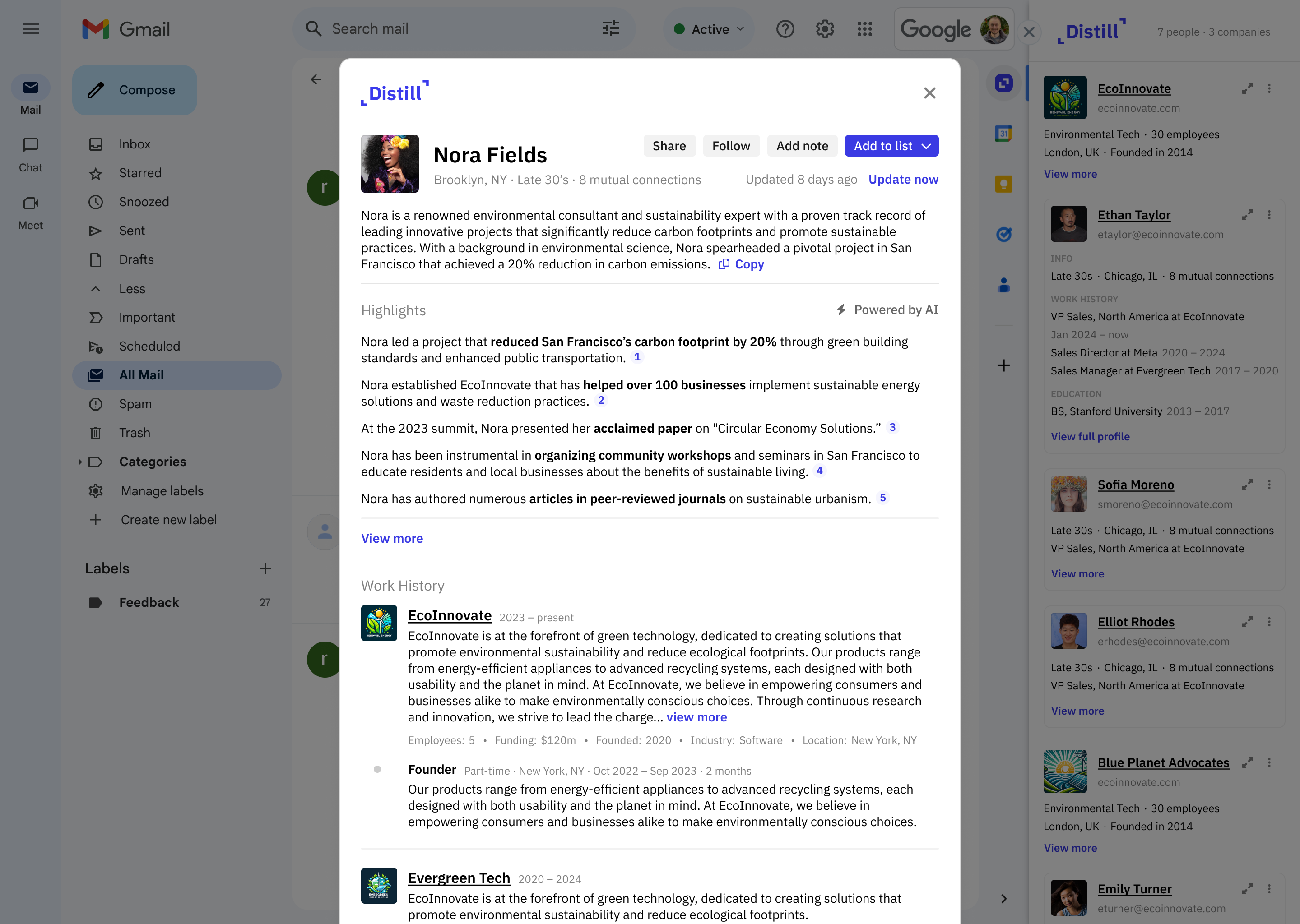The height and width of the screenshot is (924, 1300).
Task: Open the Starred mail folder
Action: [x=140, y=173]
